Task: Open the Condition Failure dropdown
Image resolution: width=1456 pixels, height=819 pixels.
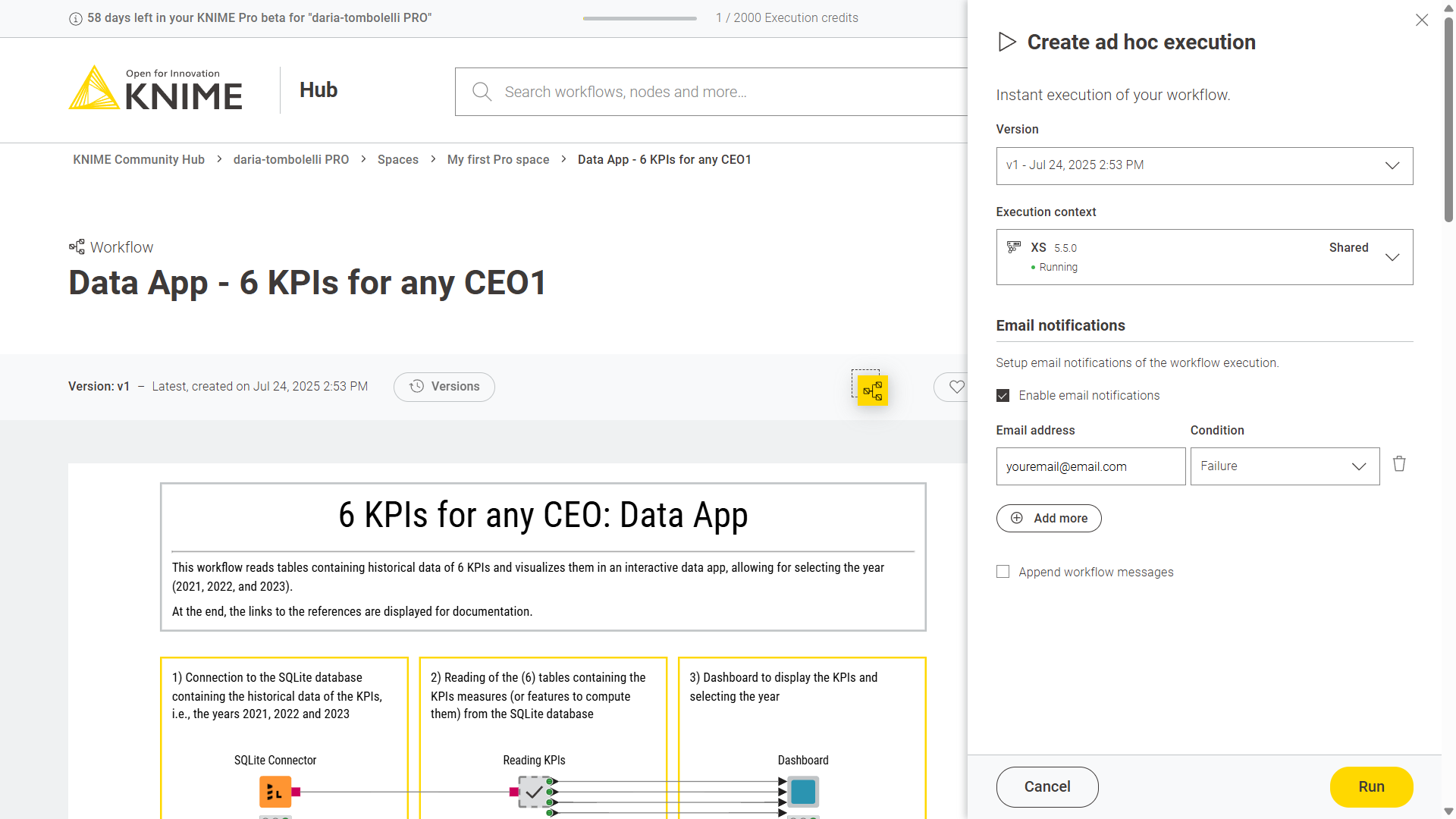Action: [x=1284, y=466]
